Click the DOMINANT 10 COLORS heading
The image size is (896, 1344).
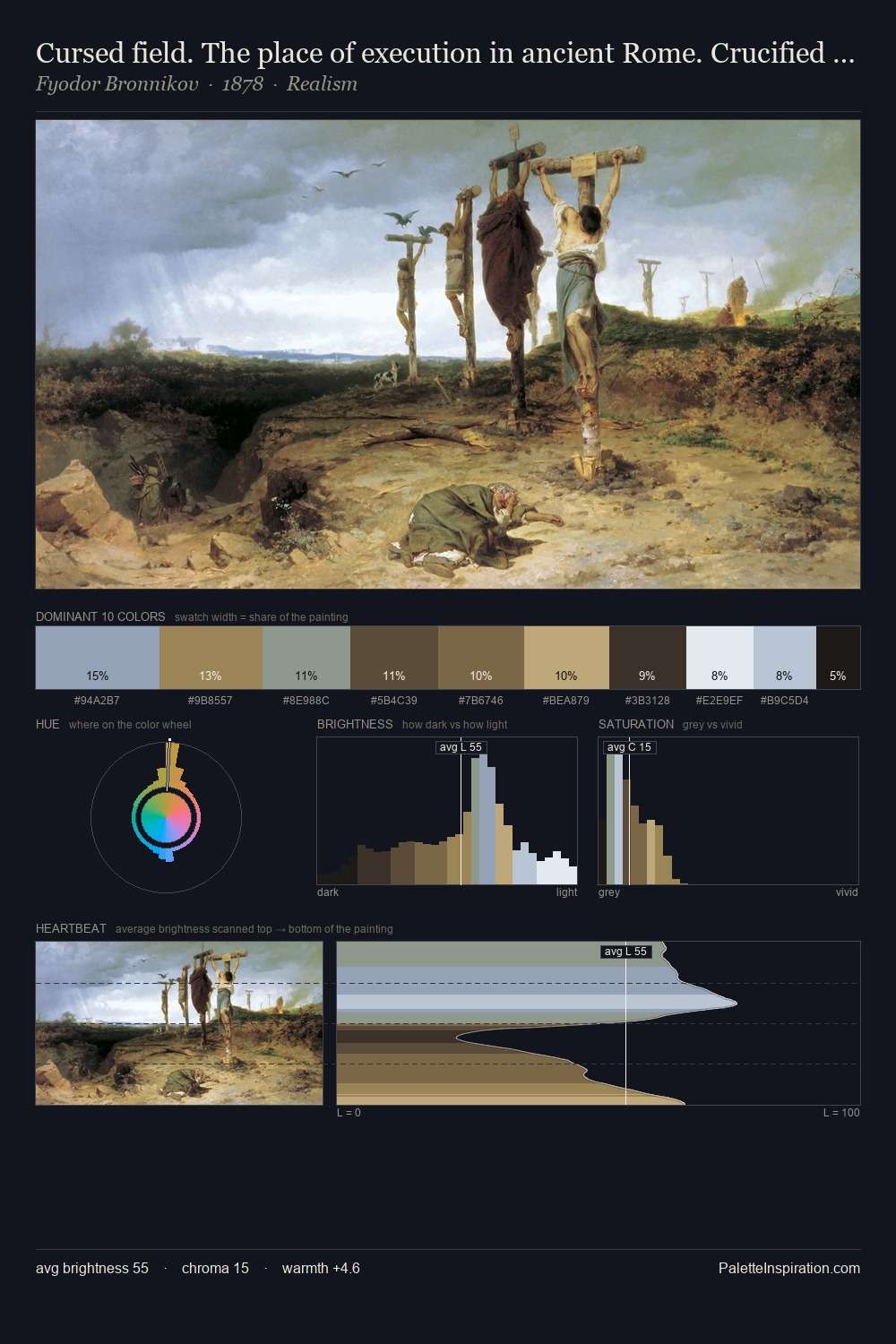click(100, 616)
